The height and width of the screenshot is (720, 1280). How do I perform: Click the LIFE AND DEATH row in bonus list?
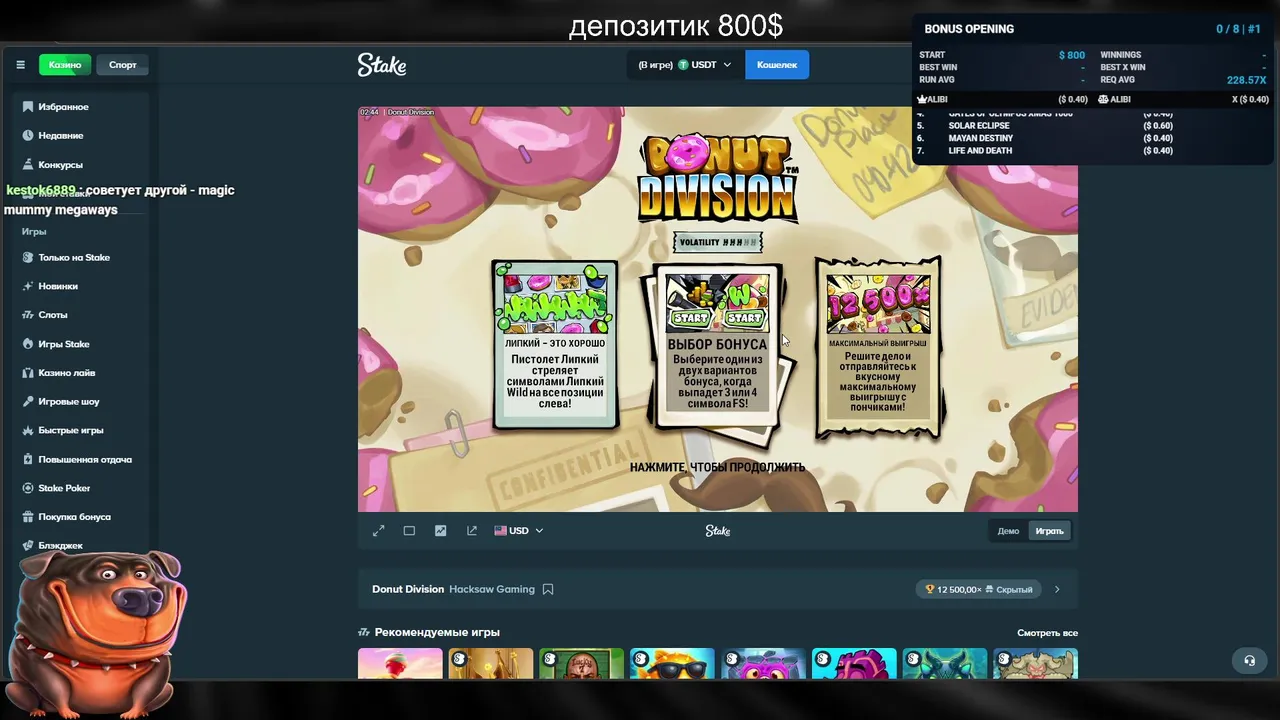[x=1045, y=151]
